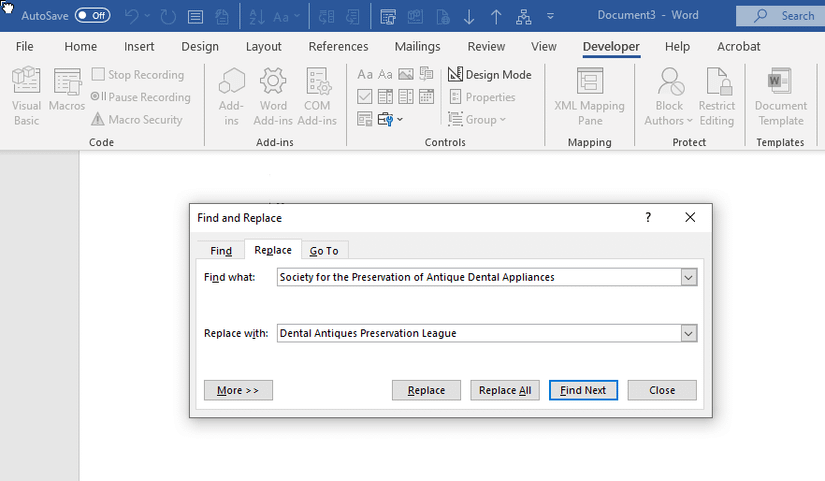
Task: Expand the Find what dropdown list
Action: coord(688,277)
